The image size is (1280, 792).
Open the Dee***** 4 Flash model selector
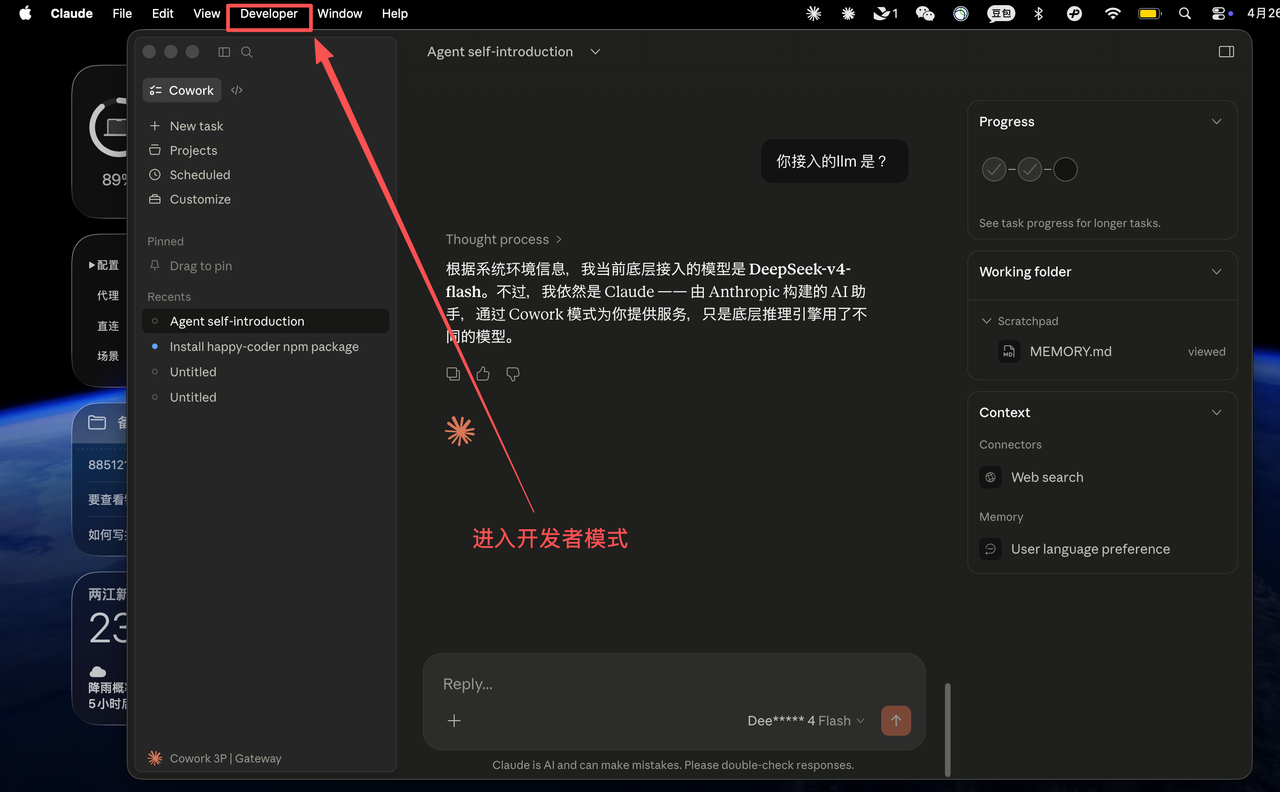806,721
